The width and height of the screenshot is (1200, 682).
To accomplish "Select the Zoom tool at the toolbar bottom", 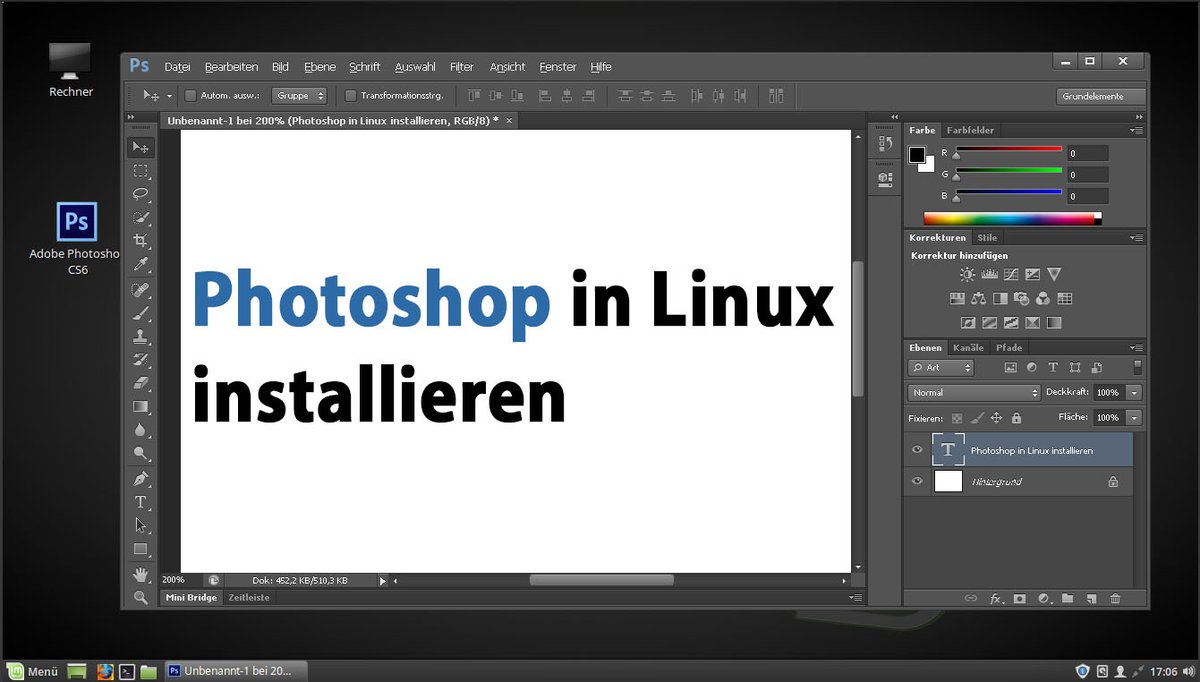I will [141, 597].
